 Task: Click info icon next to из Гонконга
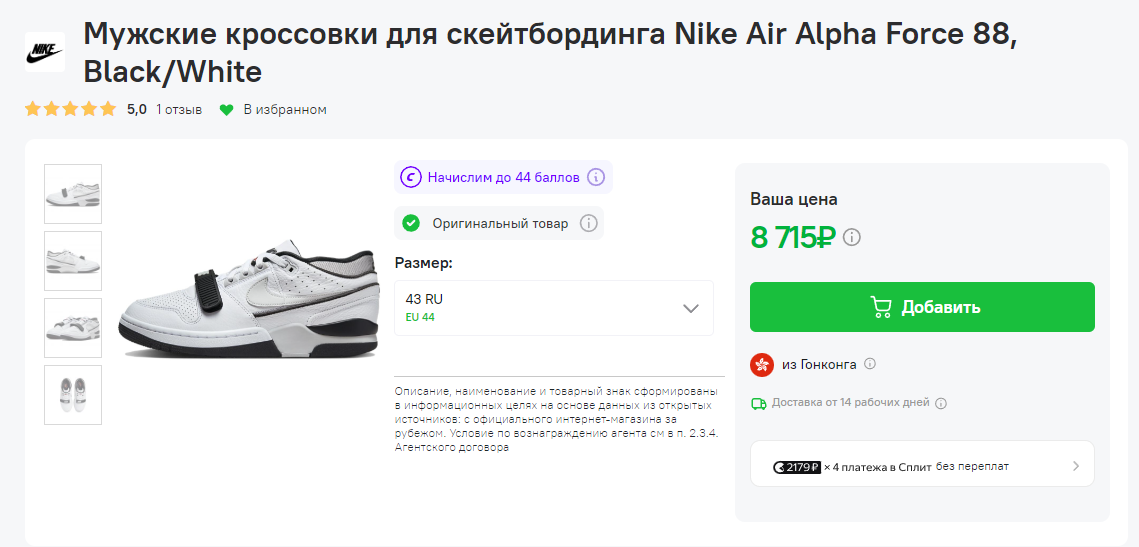coord(870,364)
